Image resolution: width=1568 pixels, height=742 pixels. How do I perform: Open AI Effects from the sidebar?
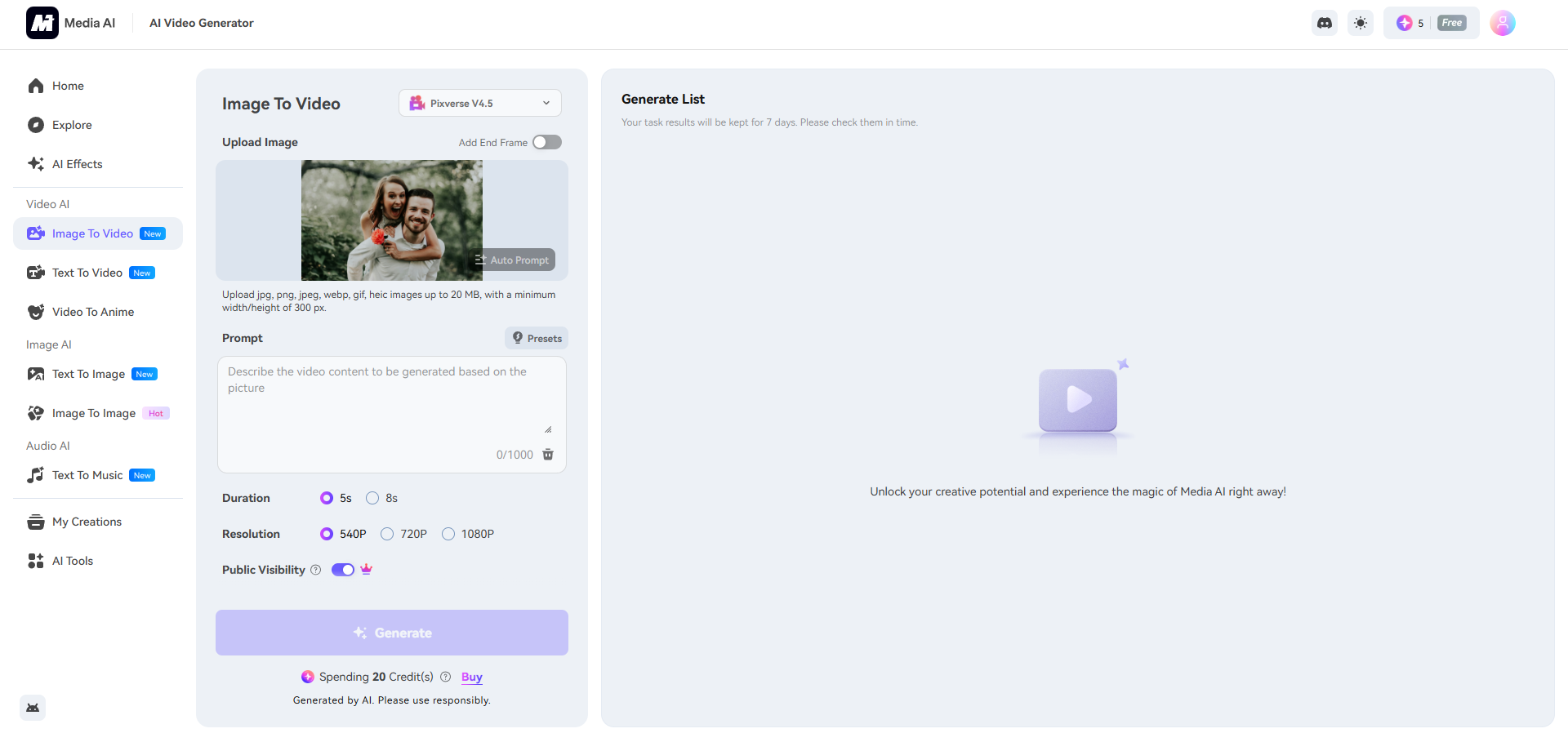98,164
